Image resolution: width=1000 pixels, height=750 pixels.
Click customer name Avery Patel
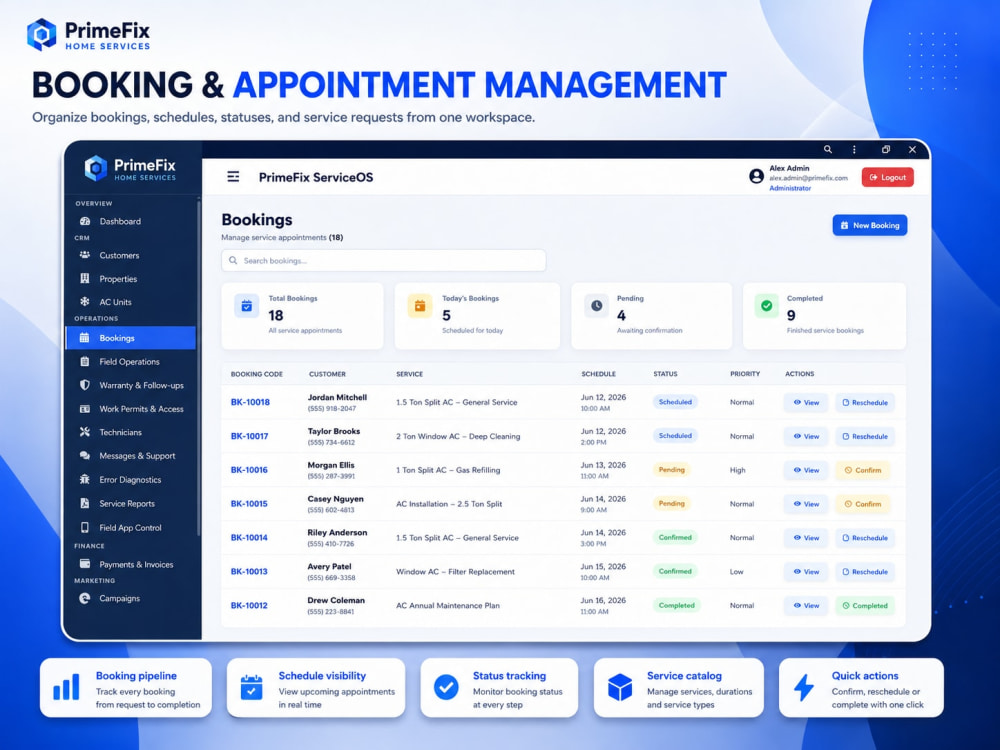click(x=330, y=566)
